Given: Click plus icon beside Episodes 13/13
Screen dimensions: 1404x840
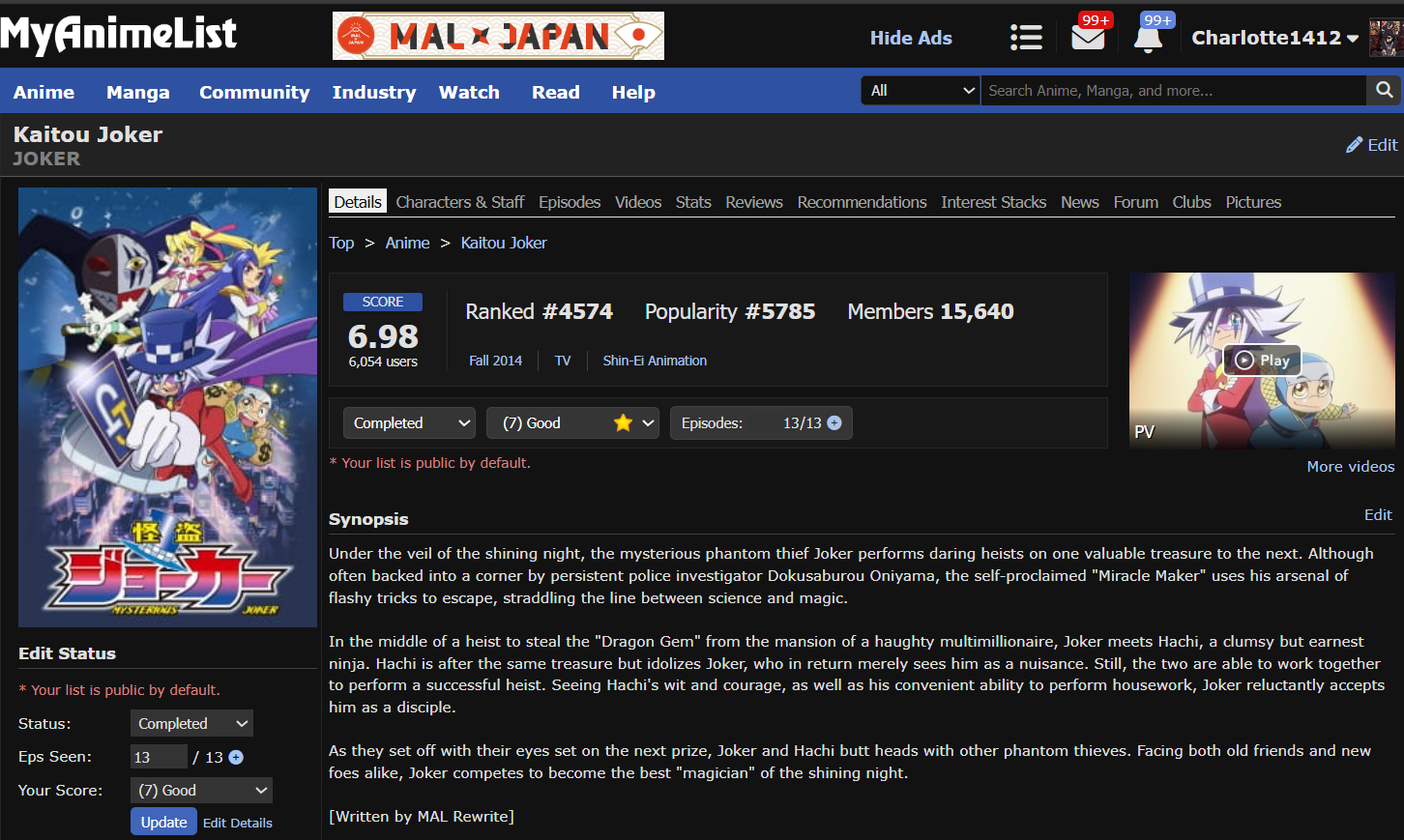Looking at the screenshot, I should 834,423.
